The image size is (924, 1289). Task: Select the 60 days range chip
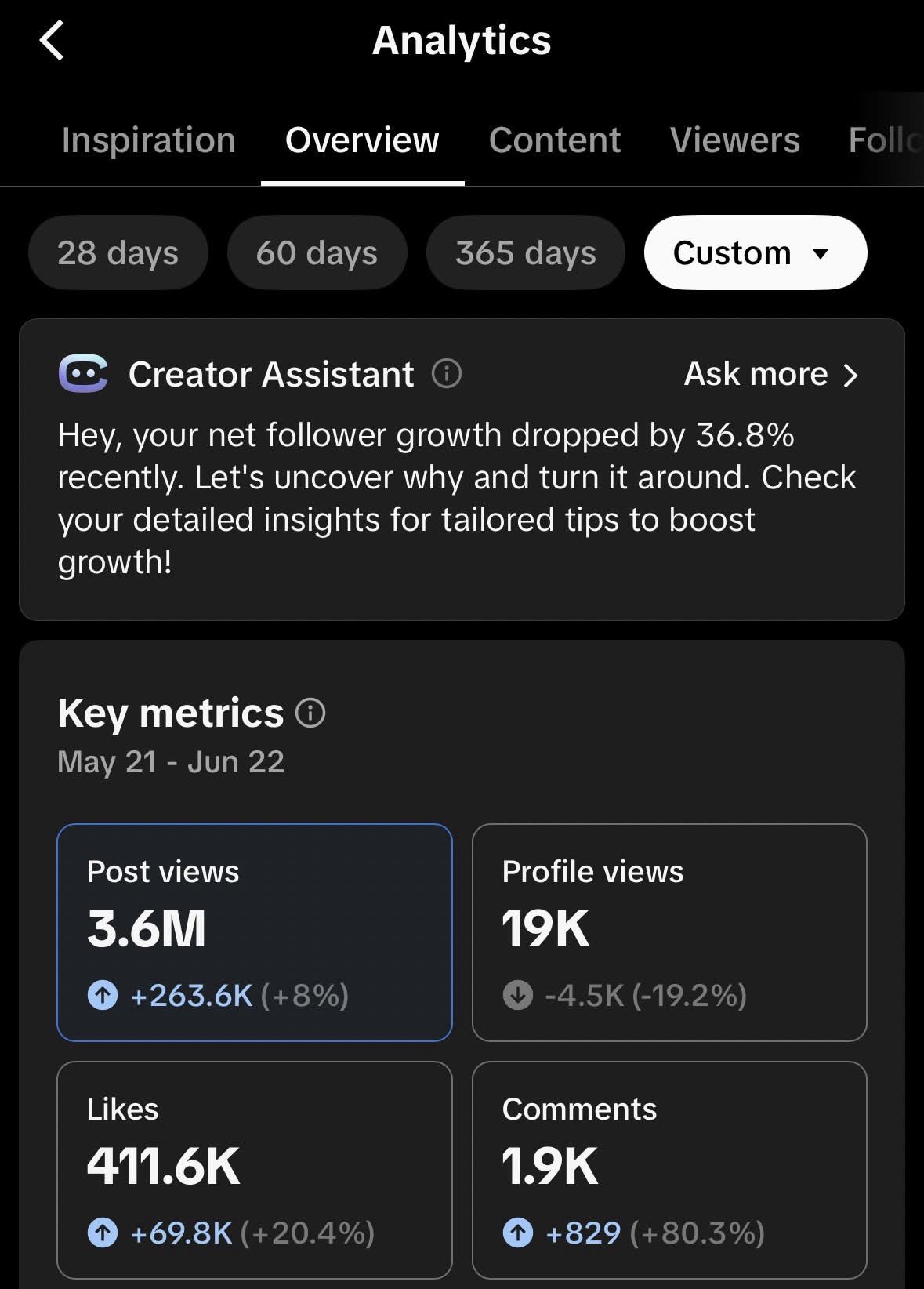click(x=317, y=252)
